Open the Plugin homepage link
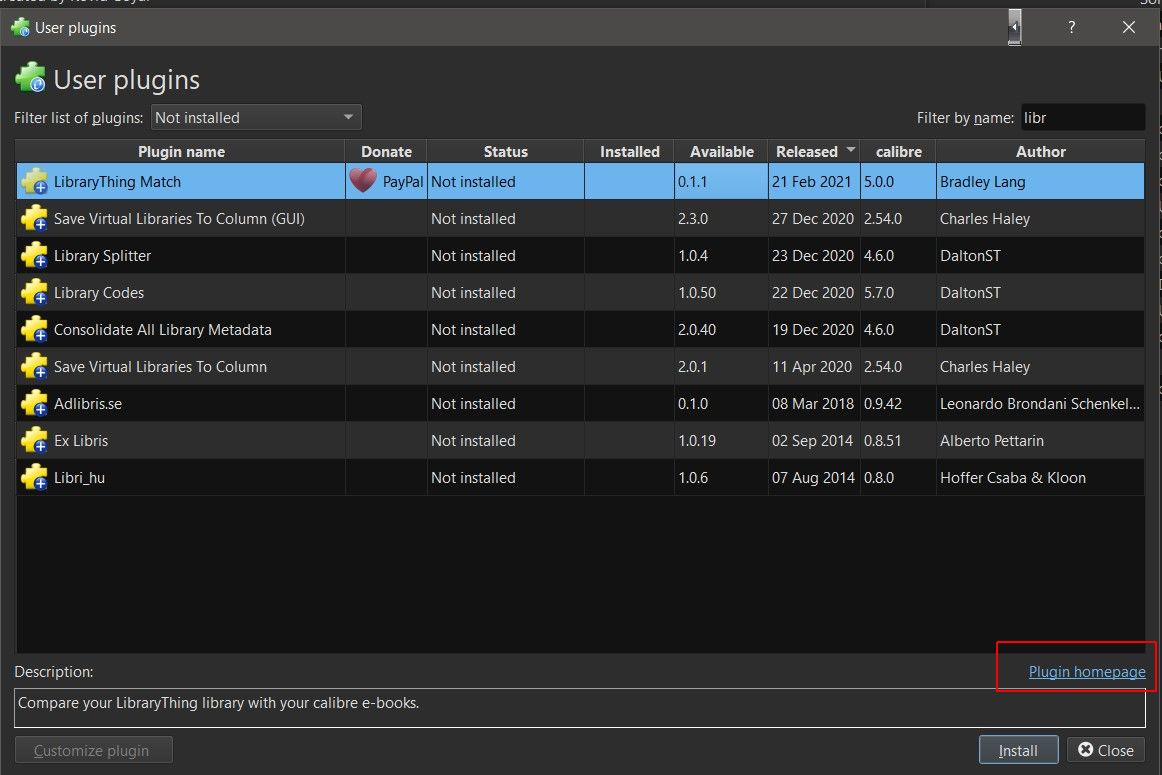Image resolution: width=1162 pixels, height=775 pixels. [1086, 672]
